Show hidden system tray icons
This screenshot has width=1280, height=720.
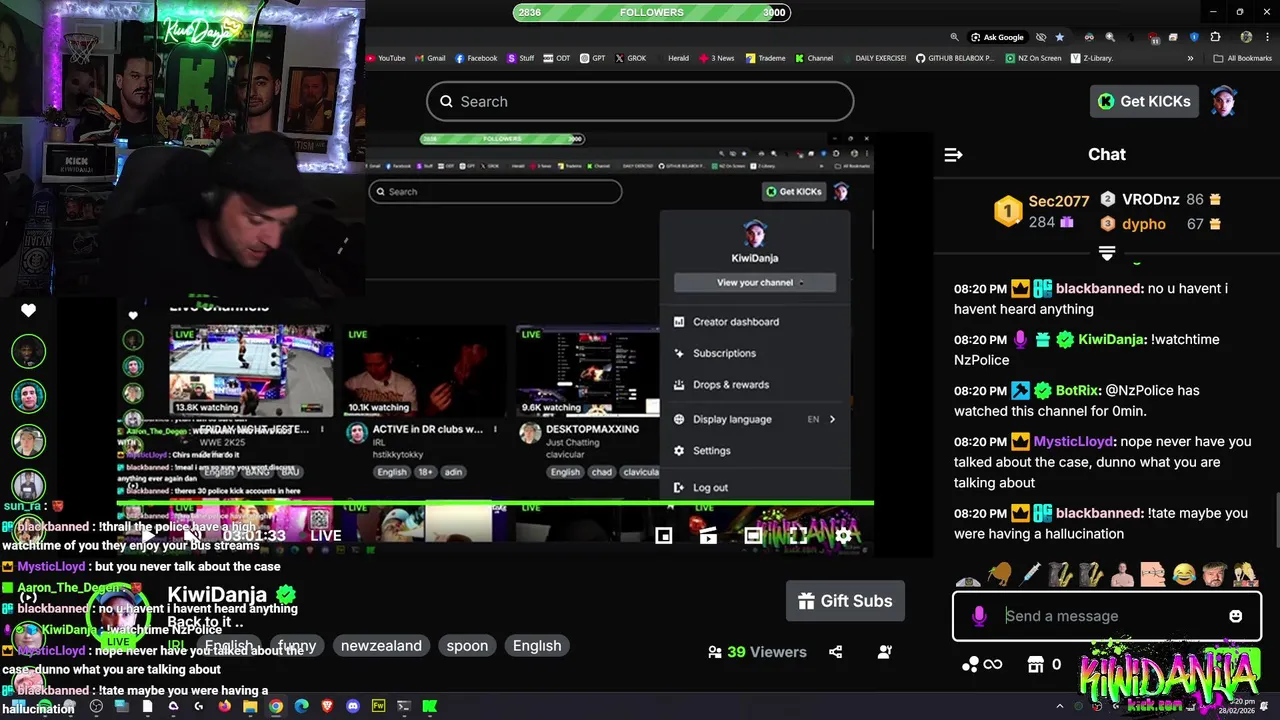pyautogui.click(x=1060, y=706)
